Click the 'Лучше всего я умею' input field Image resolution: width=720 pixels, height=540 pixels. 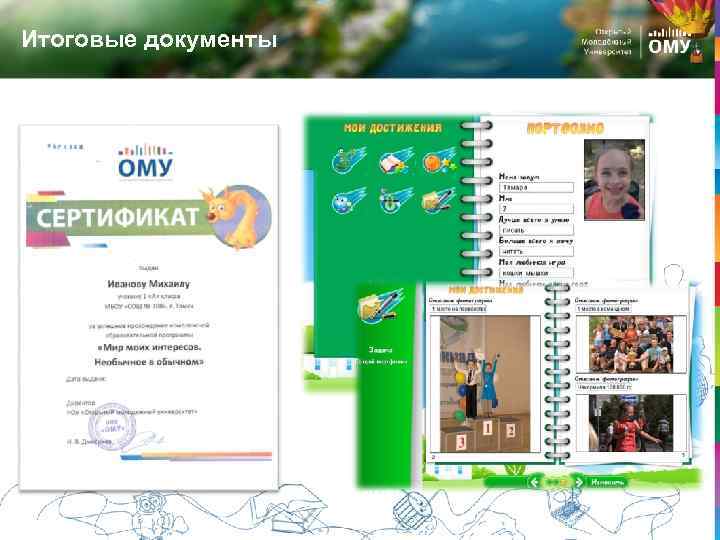coord(536,230)
